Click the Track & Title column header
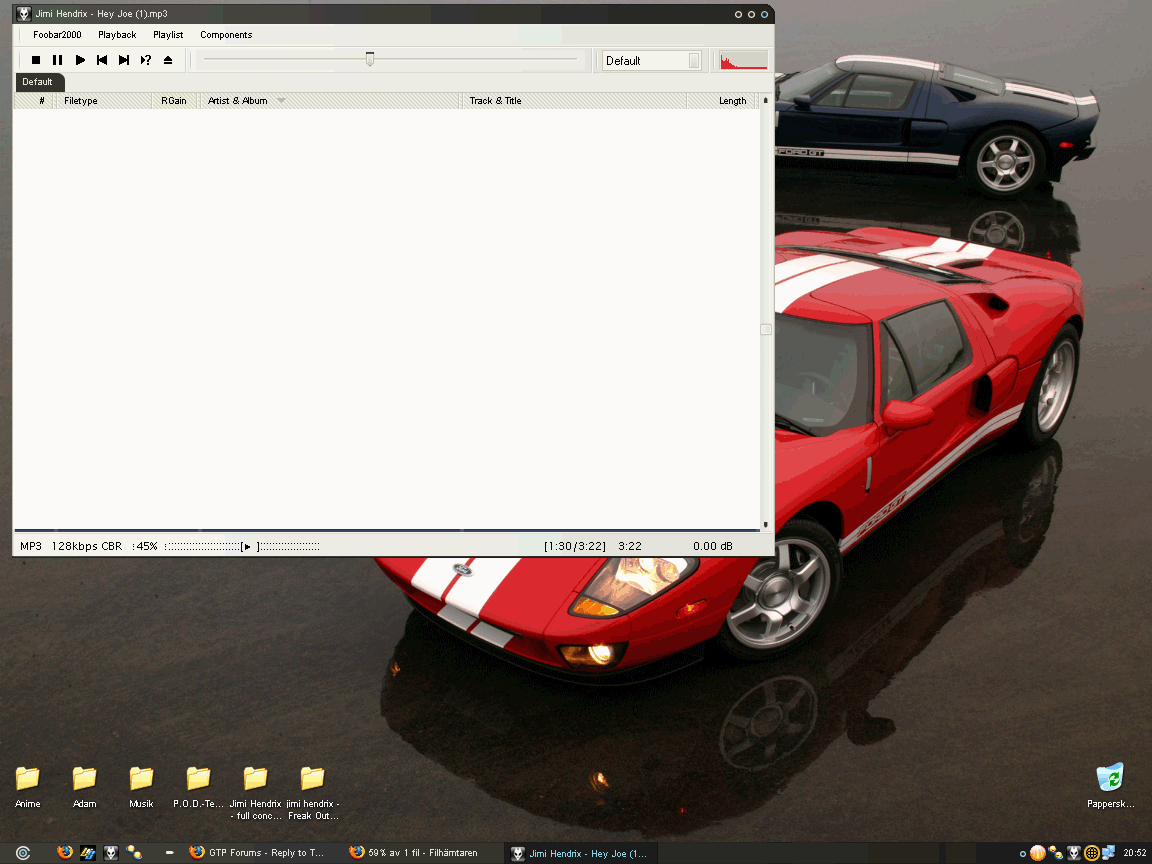 [x=495, y=101]
